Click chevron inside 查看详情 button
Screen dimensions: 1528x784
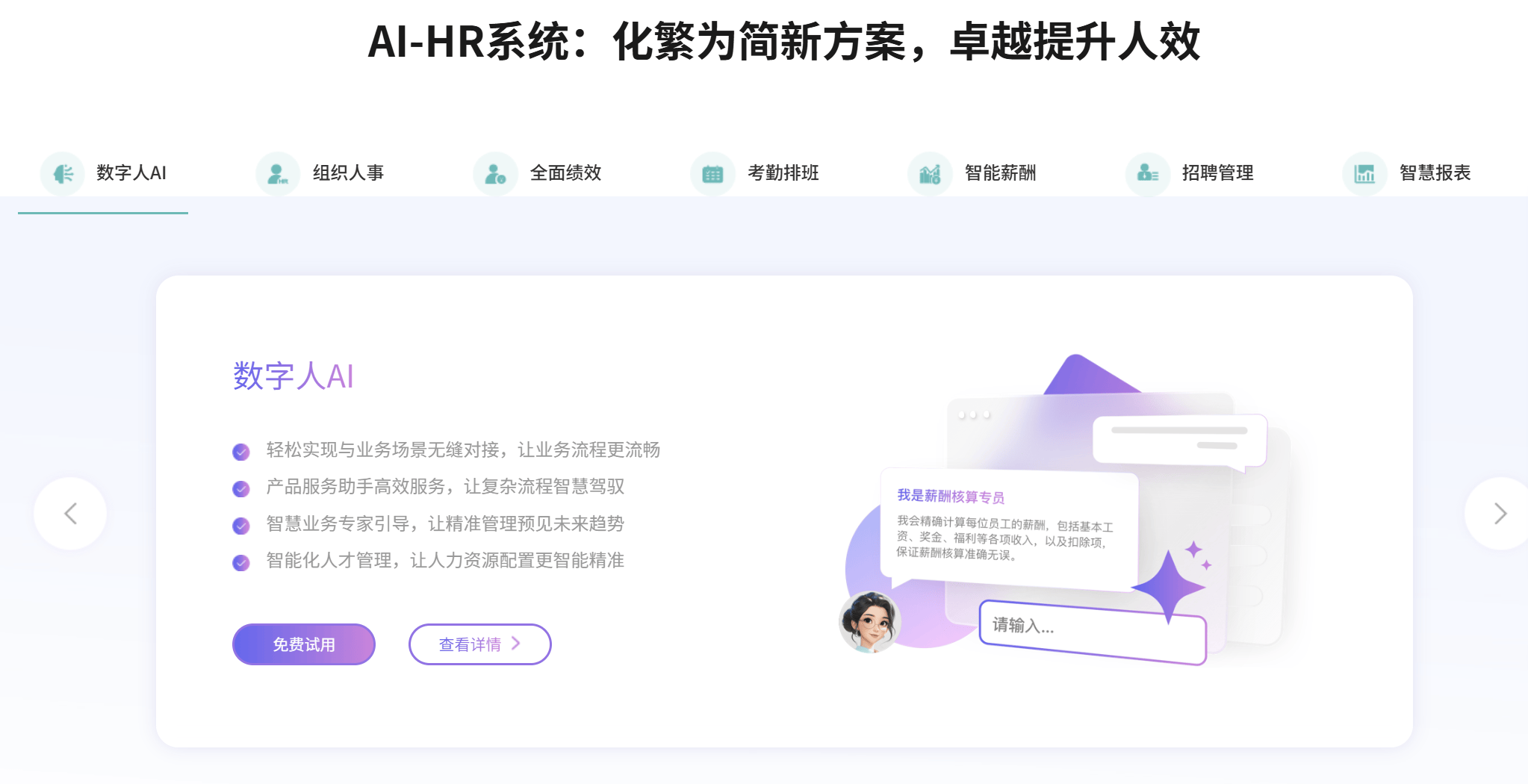515,644
